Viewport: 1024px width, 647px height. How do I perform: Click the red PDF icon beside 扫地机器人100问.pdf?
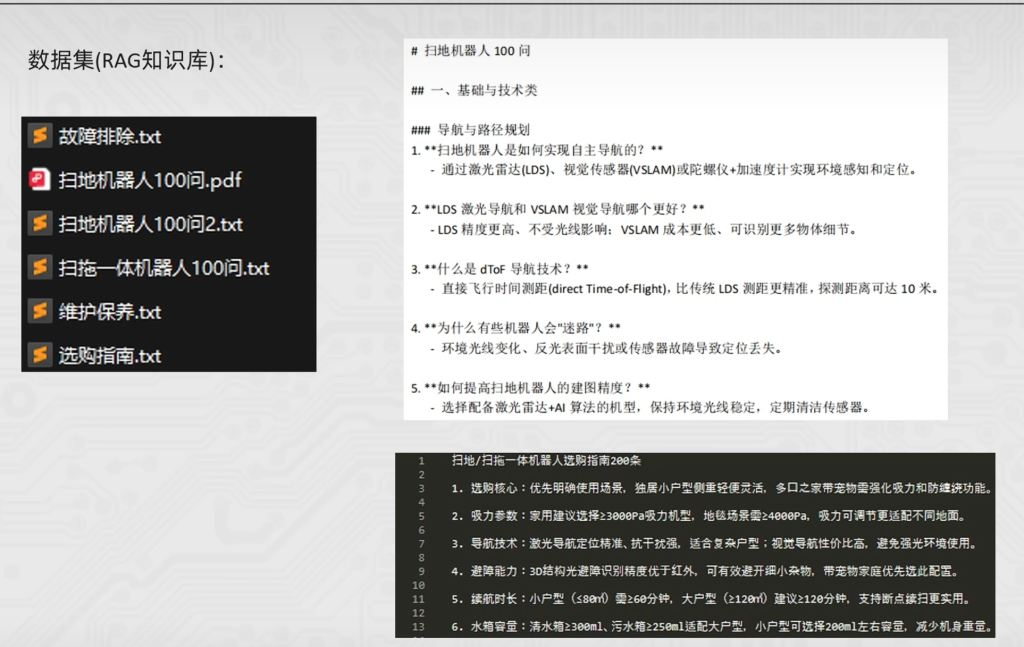[x=38, y=178]
